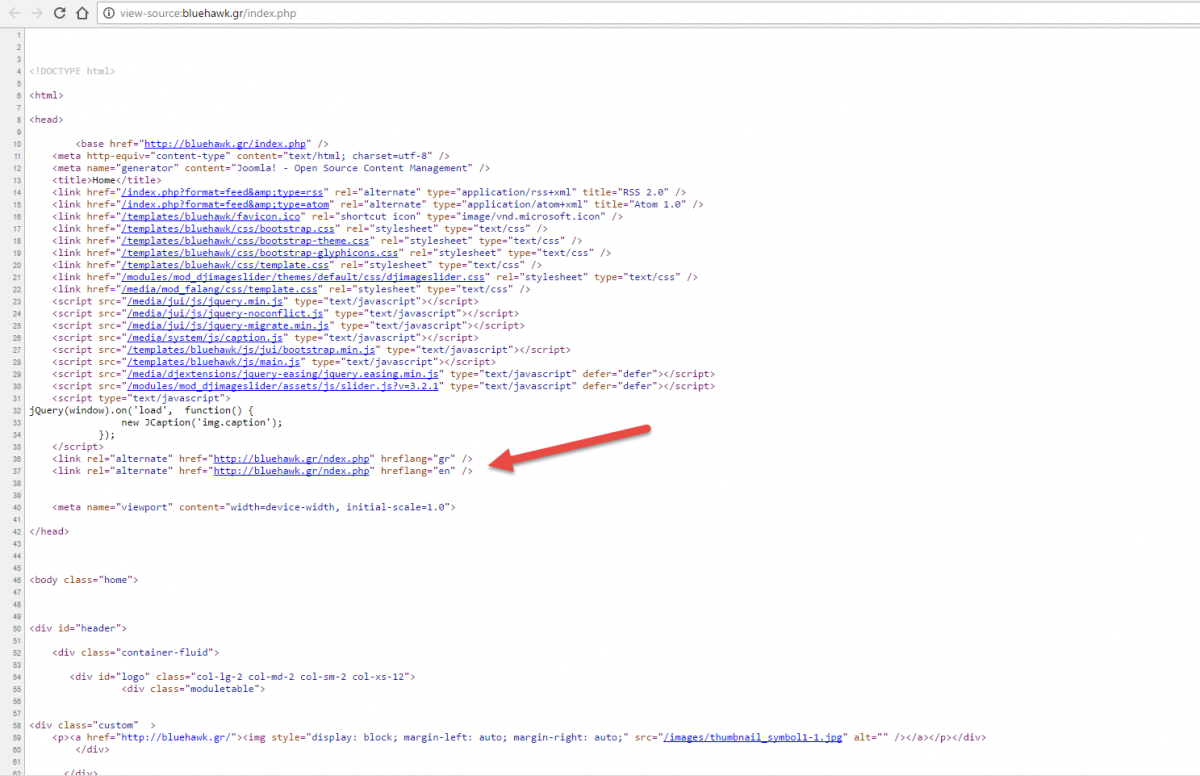The height and width of the screenshot is (776, 1200).
Task: Open the base href http://bluehawk.gr/index.php link
Action: click(227, 144)
